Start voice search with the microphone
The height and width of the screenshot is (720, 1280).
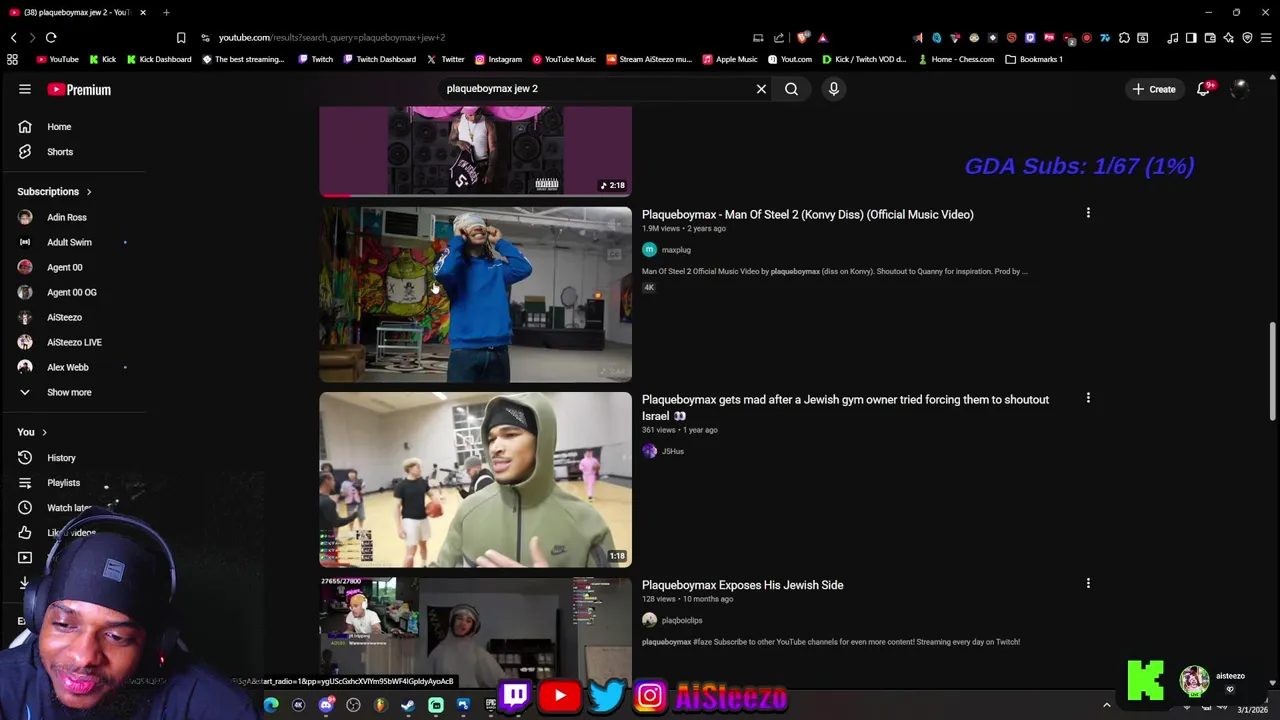point(834,89)
